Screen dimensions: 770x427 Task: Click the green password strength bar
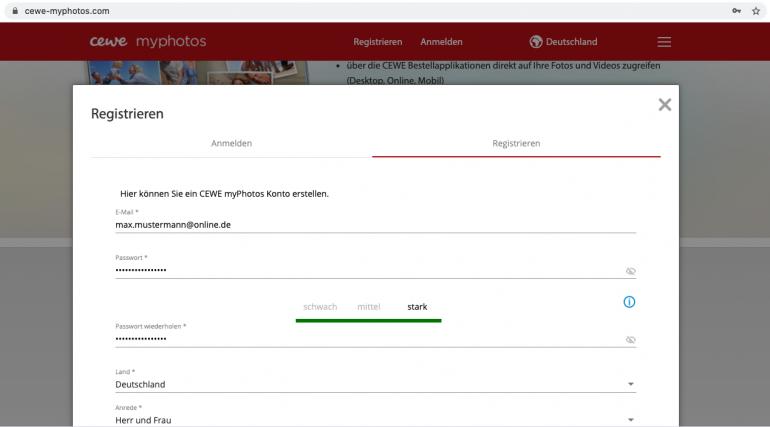click(x=368, y=320)
